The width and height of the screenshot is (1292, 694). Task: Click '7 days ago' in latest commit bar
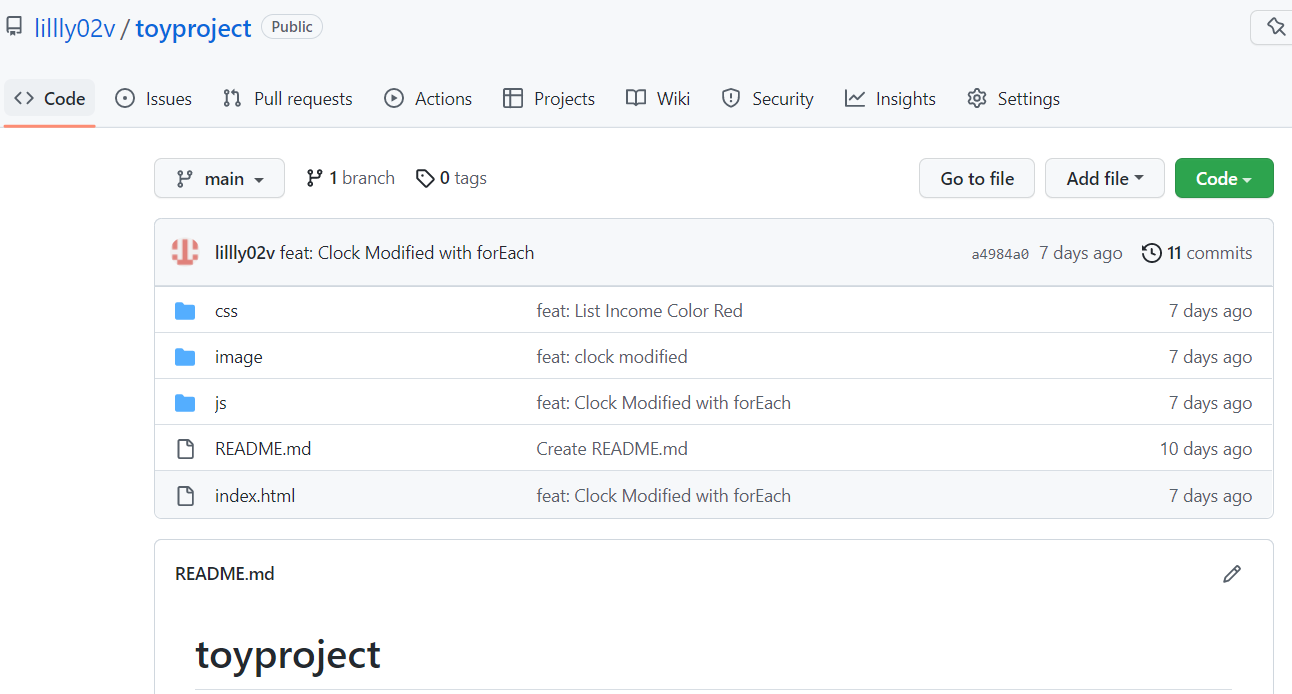[x=1081, y=253]
